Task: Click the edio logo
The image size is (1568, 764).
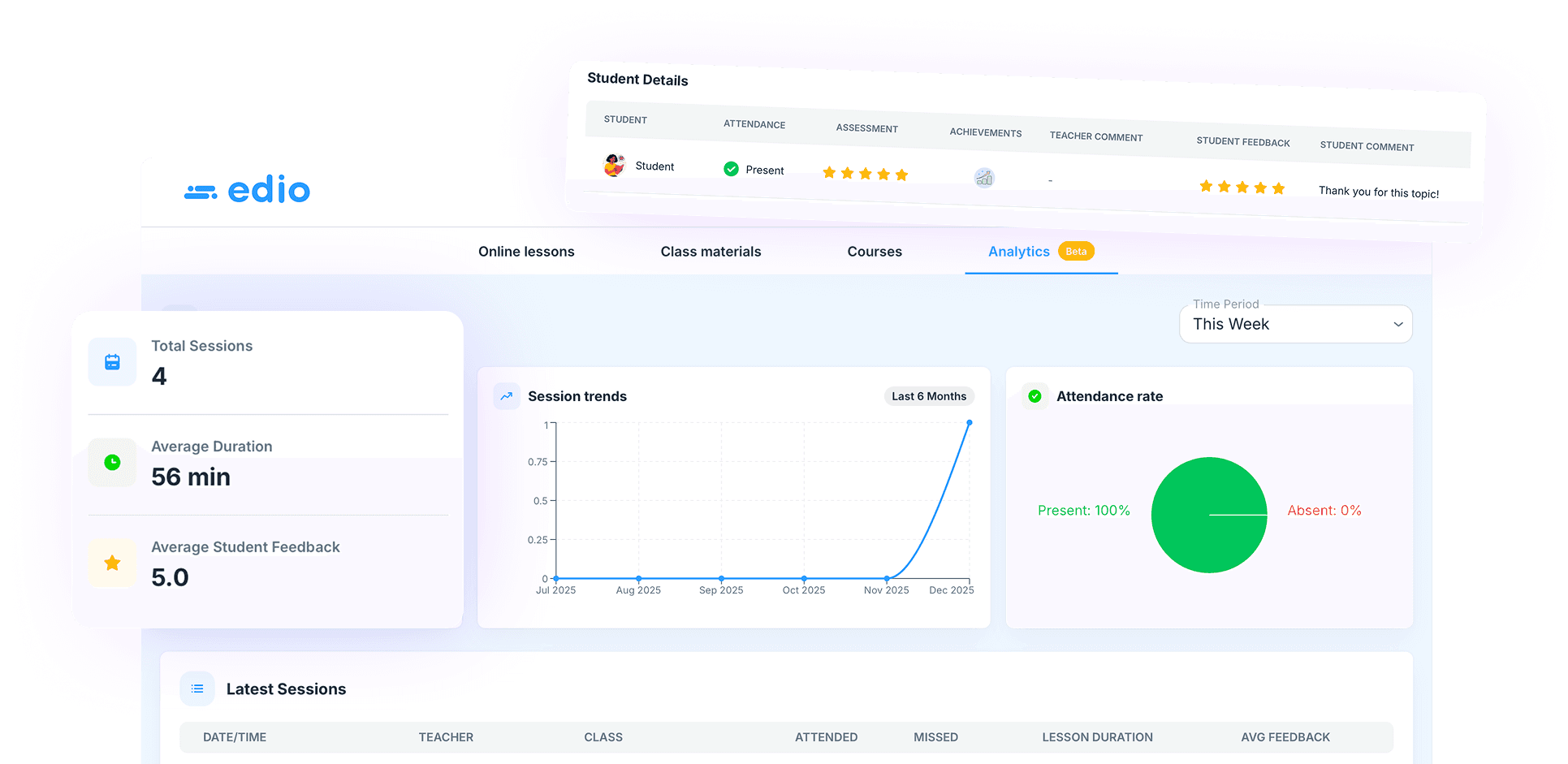Action: coord(248,190)
